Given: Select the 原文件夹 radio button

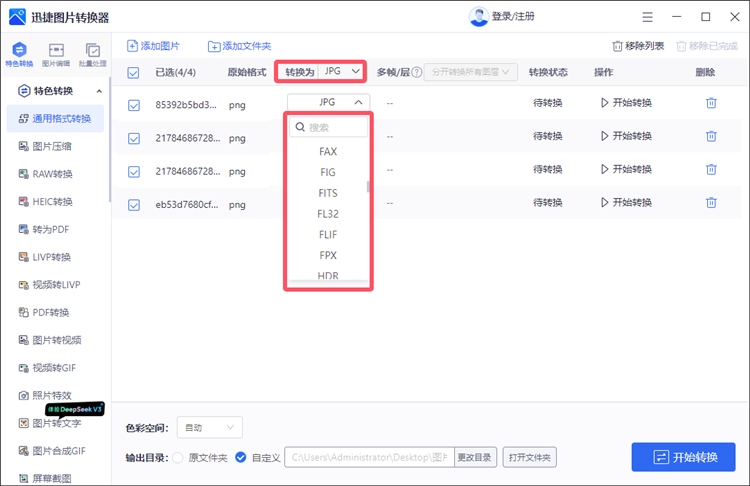Looking at the screenshot, I should click(x=177, y=458).
